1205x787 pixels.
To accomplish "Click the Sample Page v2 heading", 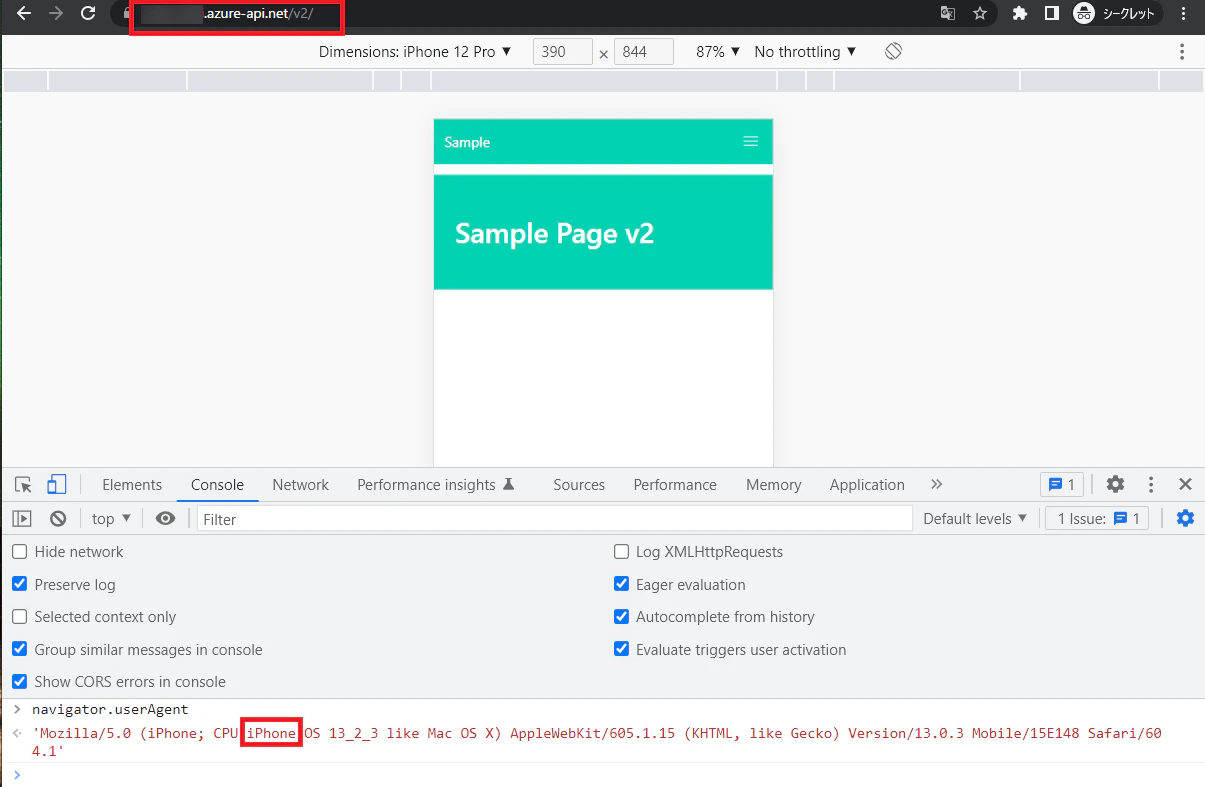I will click(554, 233).
